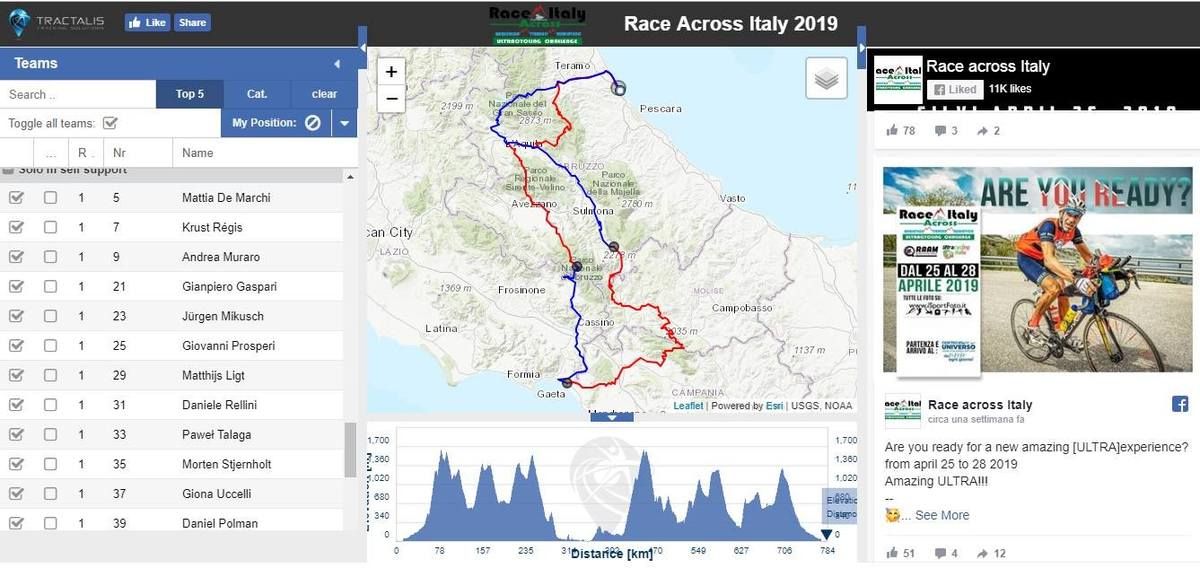
Task: Click the elevation legend box on chart
Action: [x=840, y=506]
